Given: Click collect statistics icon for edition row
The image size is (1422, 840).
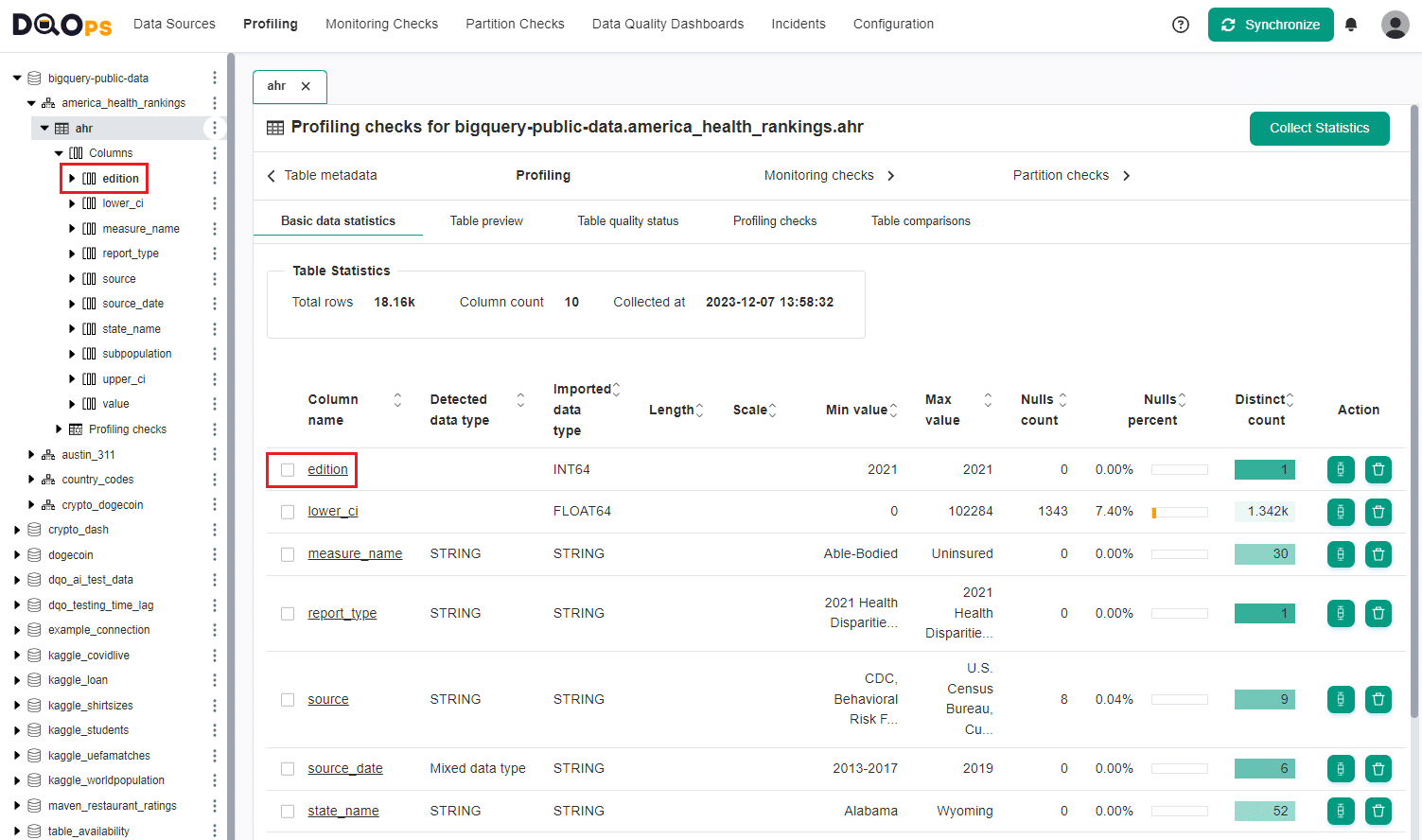Looking at the screenshot, I should point(1340,469).
